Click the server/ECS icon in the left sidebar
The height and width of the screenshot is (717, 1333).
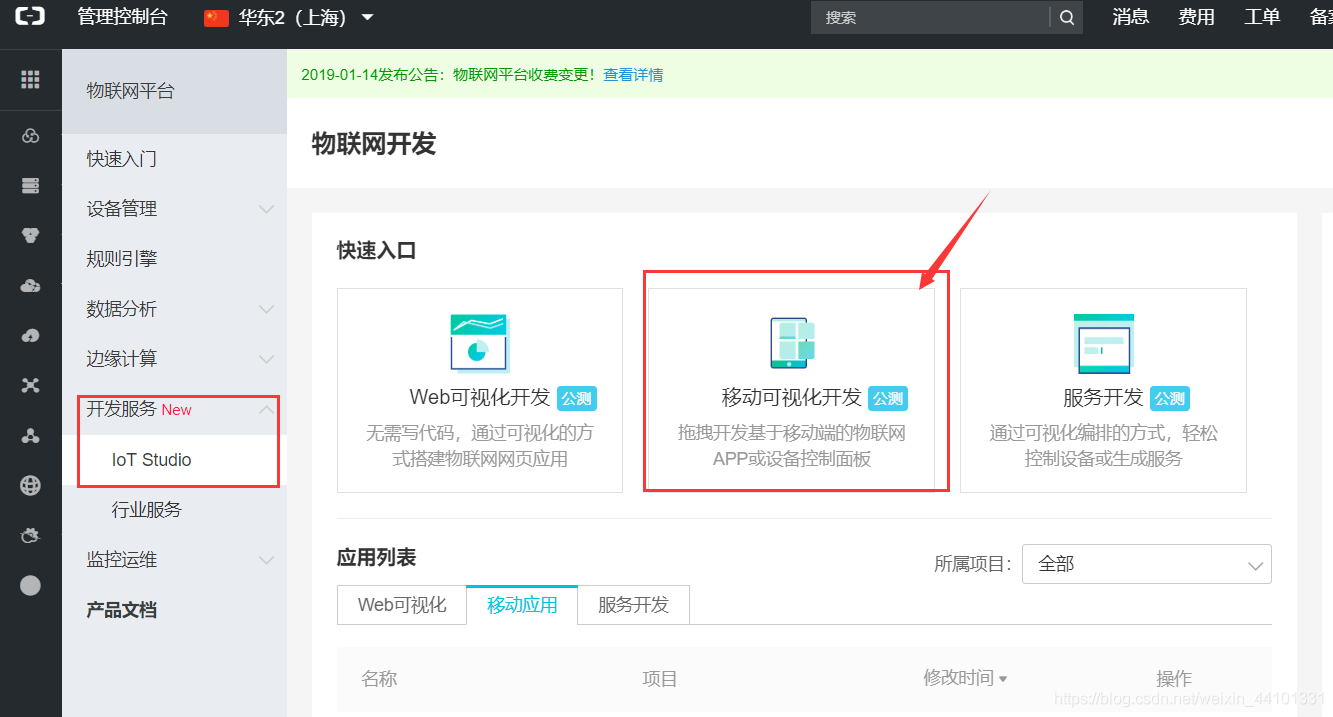pyautogui.click(x=29, y=185)
